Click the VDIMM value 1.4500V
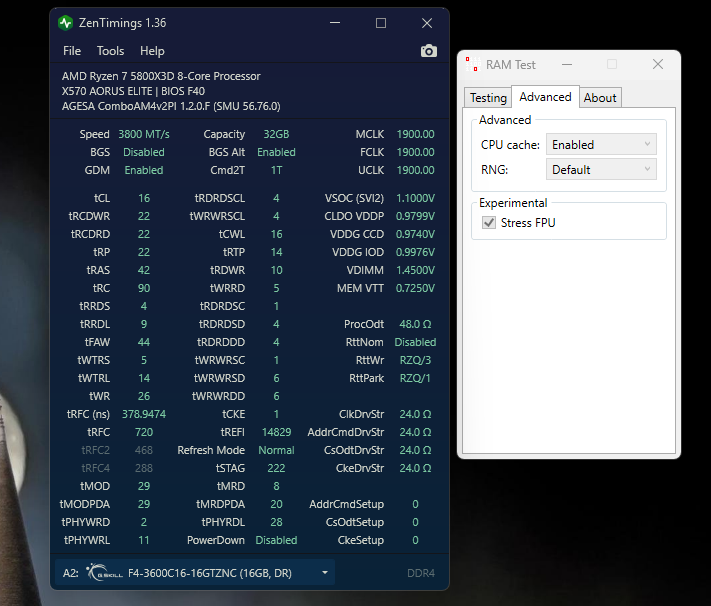The width and height of the screenshot is (711, 606). click(415, 270)
